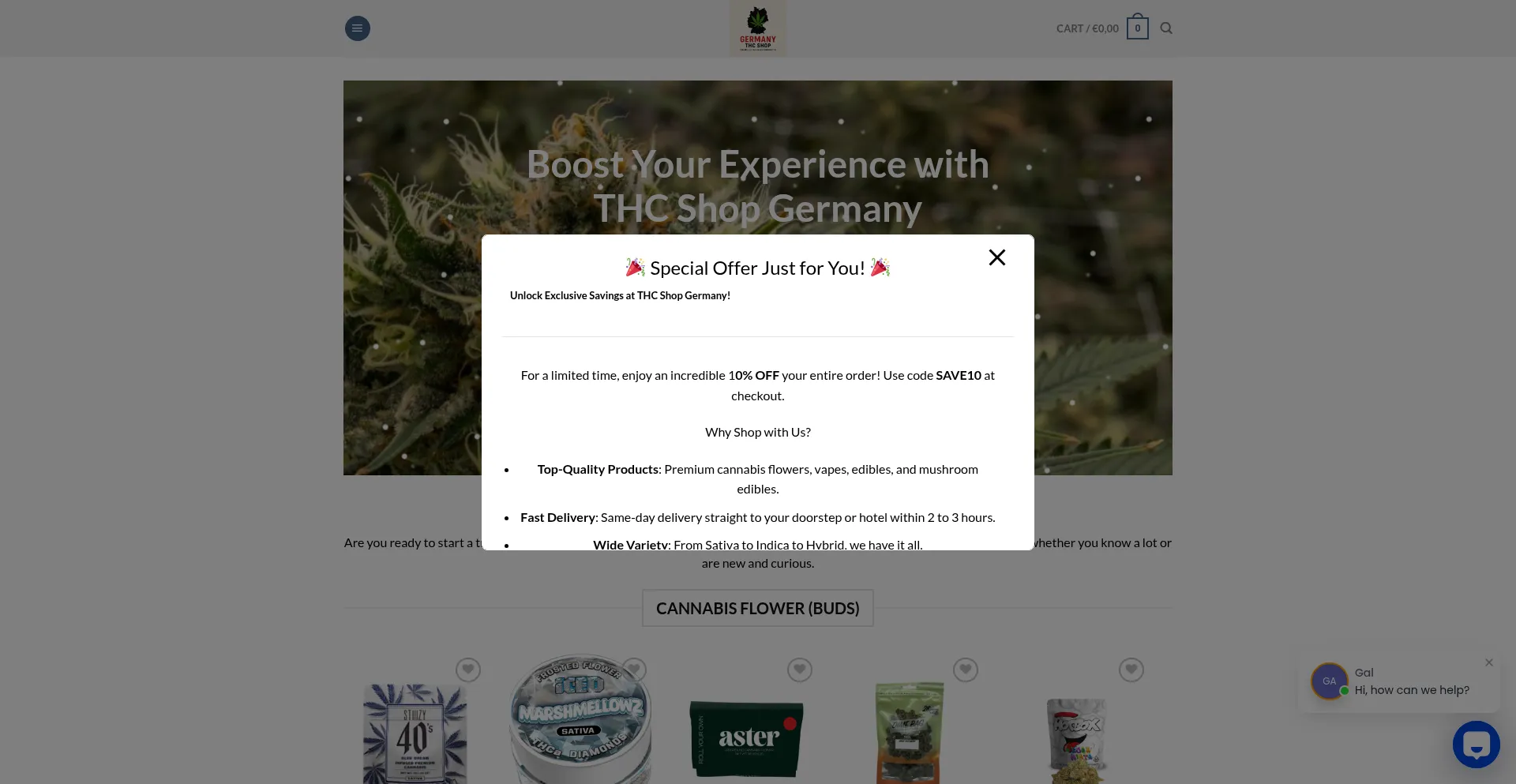Add colorful pouch product to wishlist
The height and width of the screenshot is (784, 1516).
pyautogui.click(x=1131, y=670)
